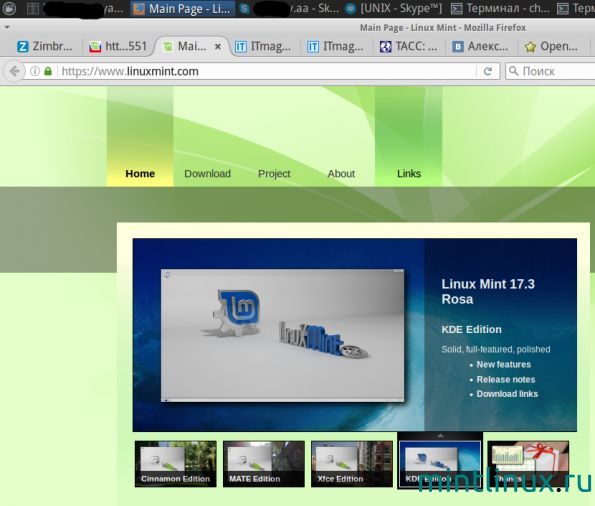Open the system menu icon in the top panel
The height and width of the screenshot is (506, 595).
click(9, 8)
